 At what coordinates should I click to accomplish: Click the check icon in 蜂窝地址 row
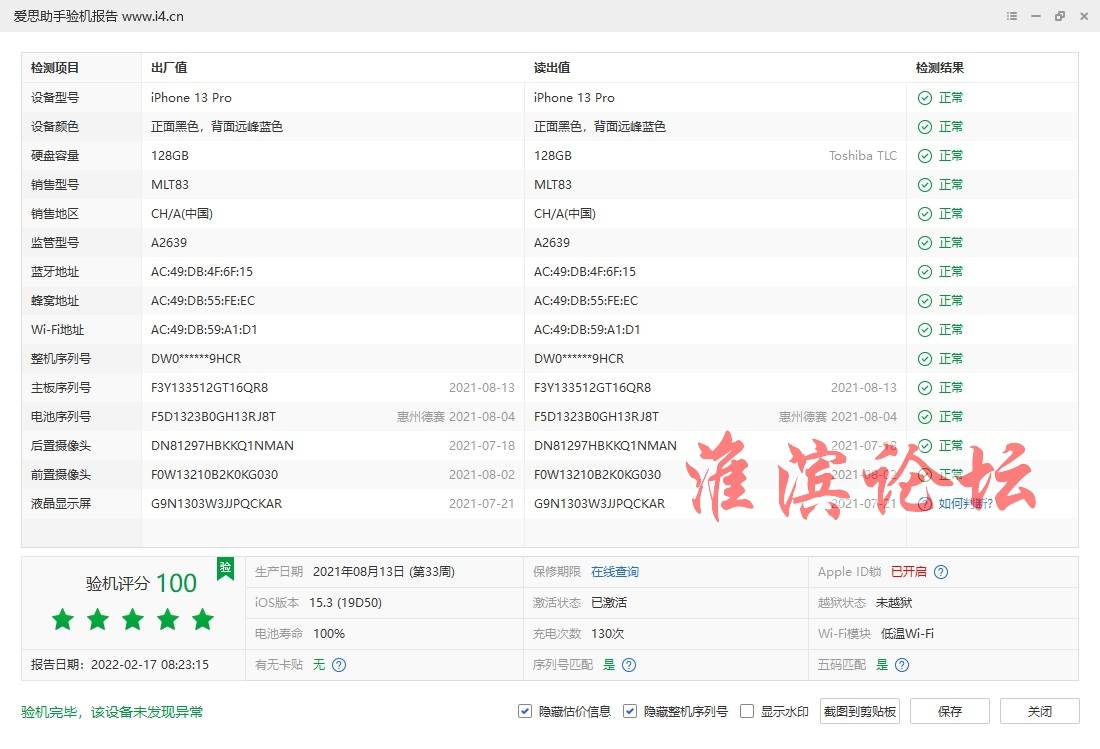925,300
